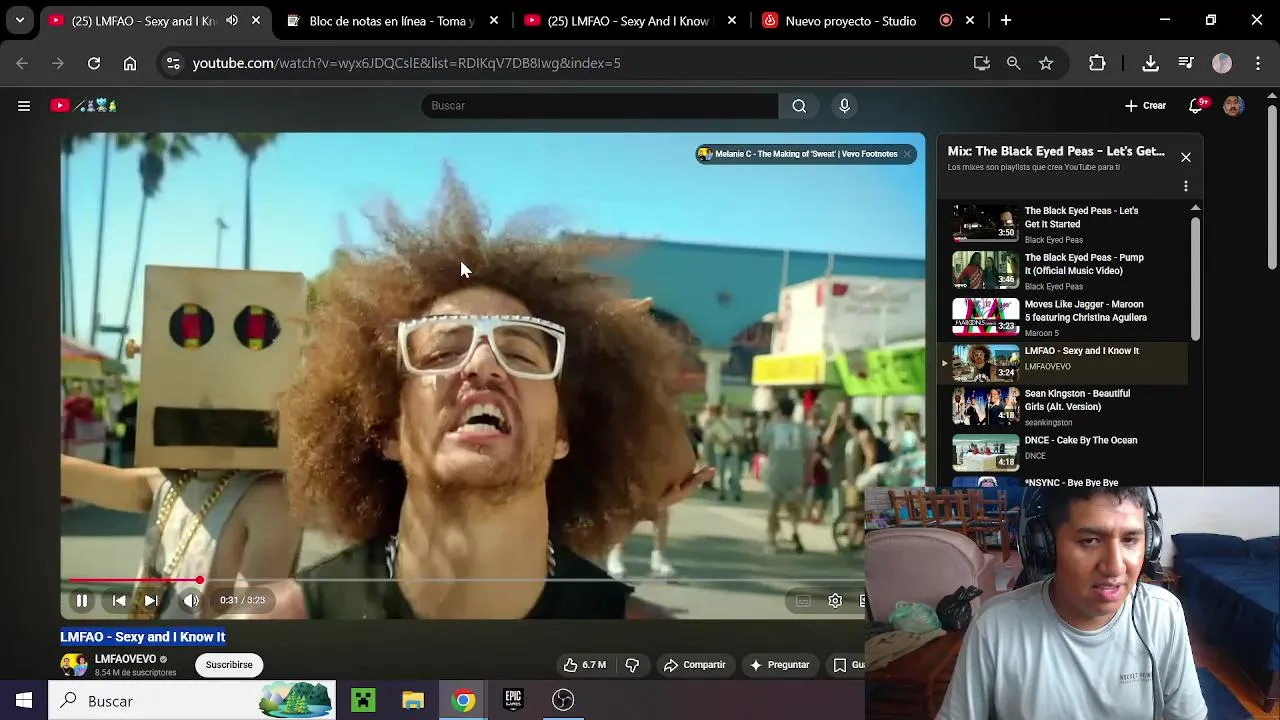
Task: Open the tab search chevron dropdown
Action: (x=19, y=20)
